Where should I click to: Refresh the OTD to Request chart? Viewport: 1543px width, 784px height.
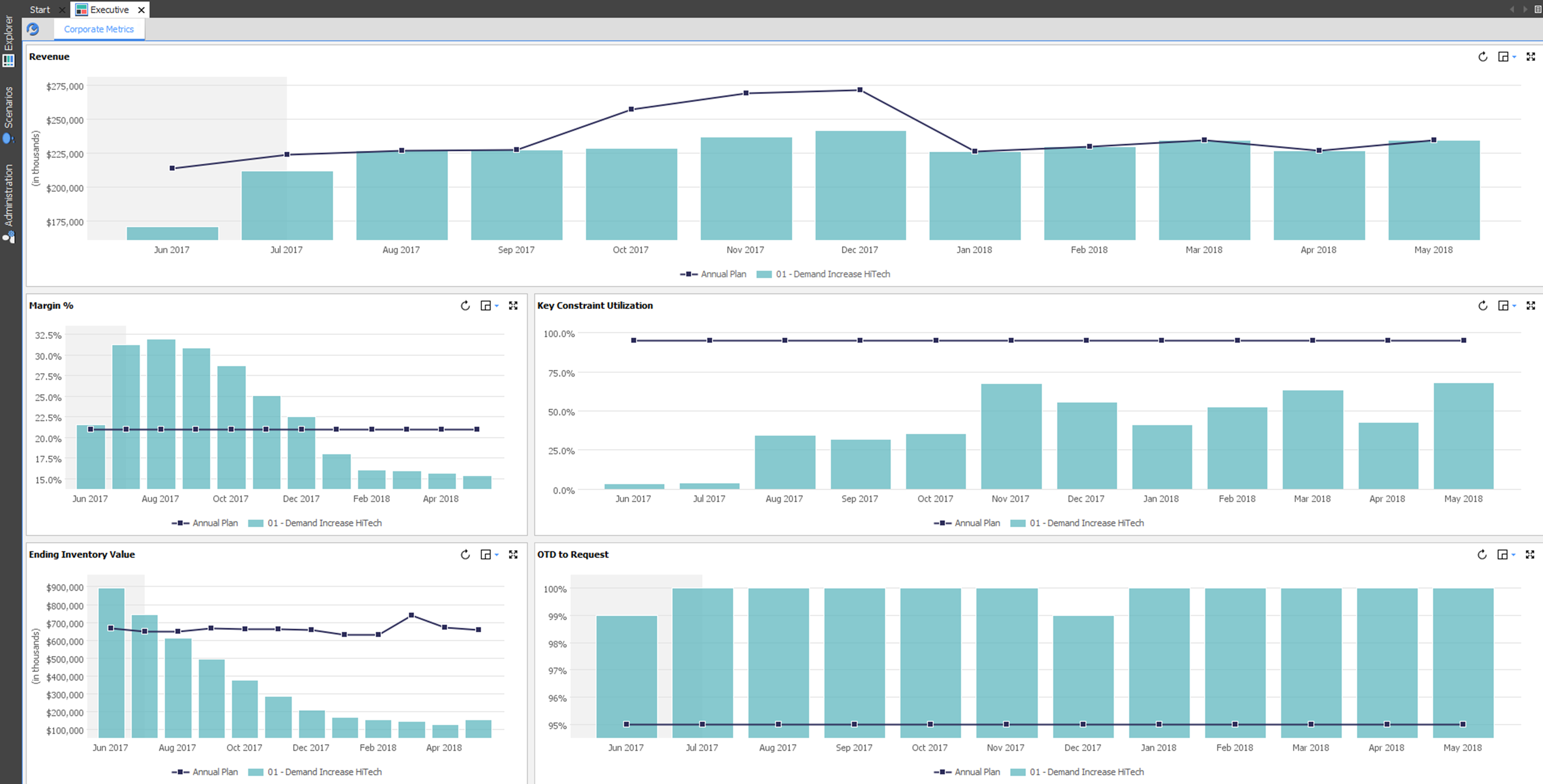[x=1482, y=555]
